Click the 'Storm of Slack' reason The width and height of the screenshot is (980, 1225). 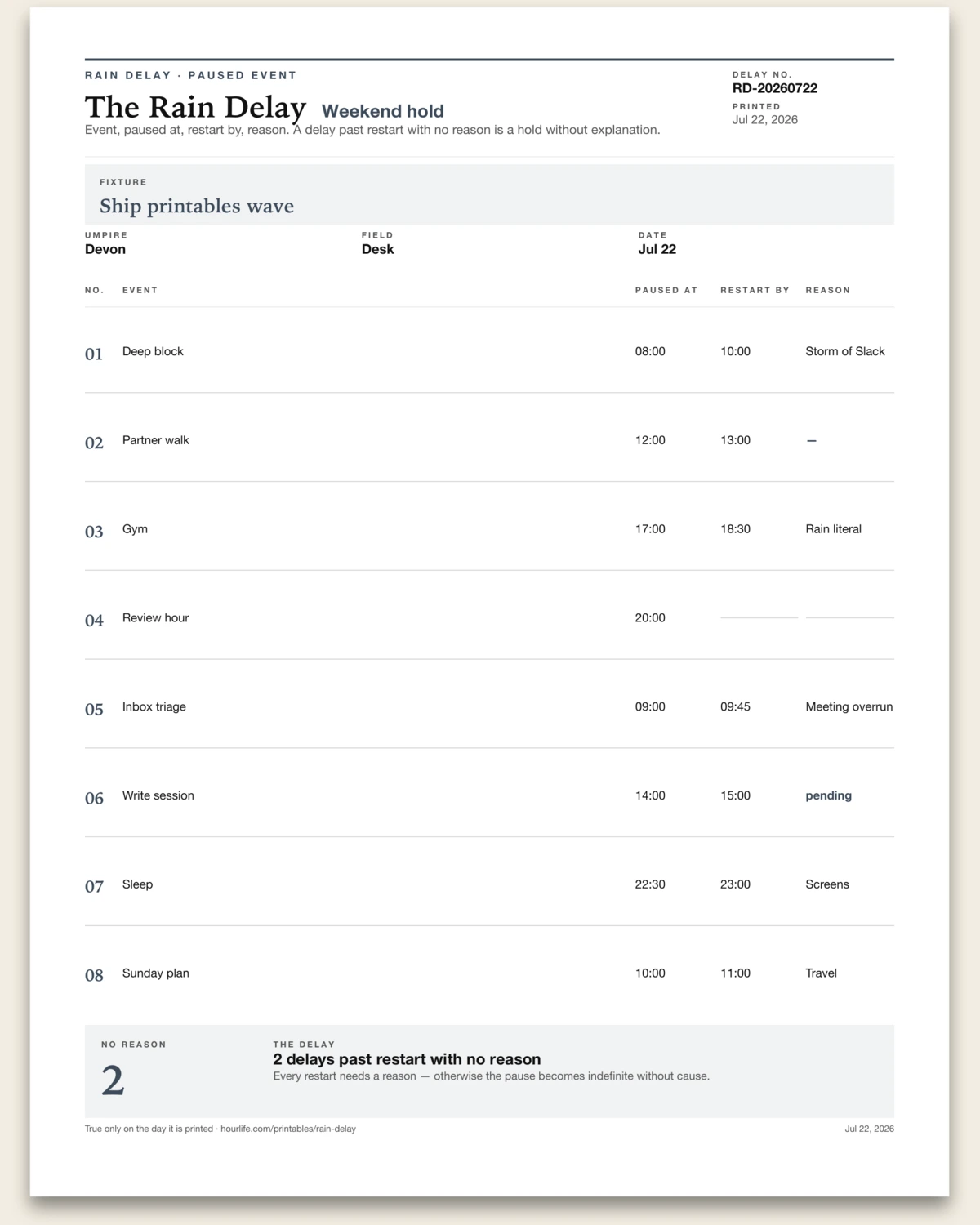click(x=845, y=351)
